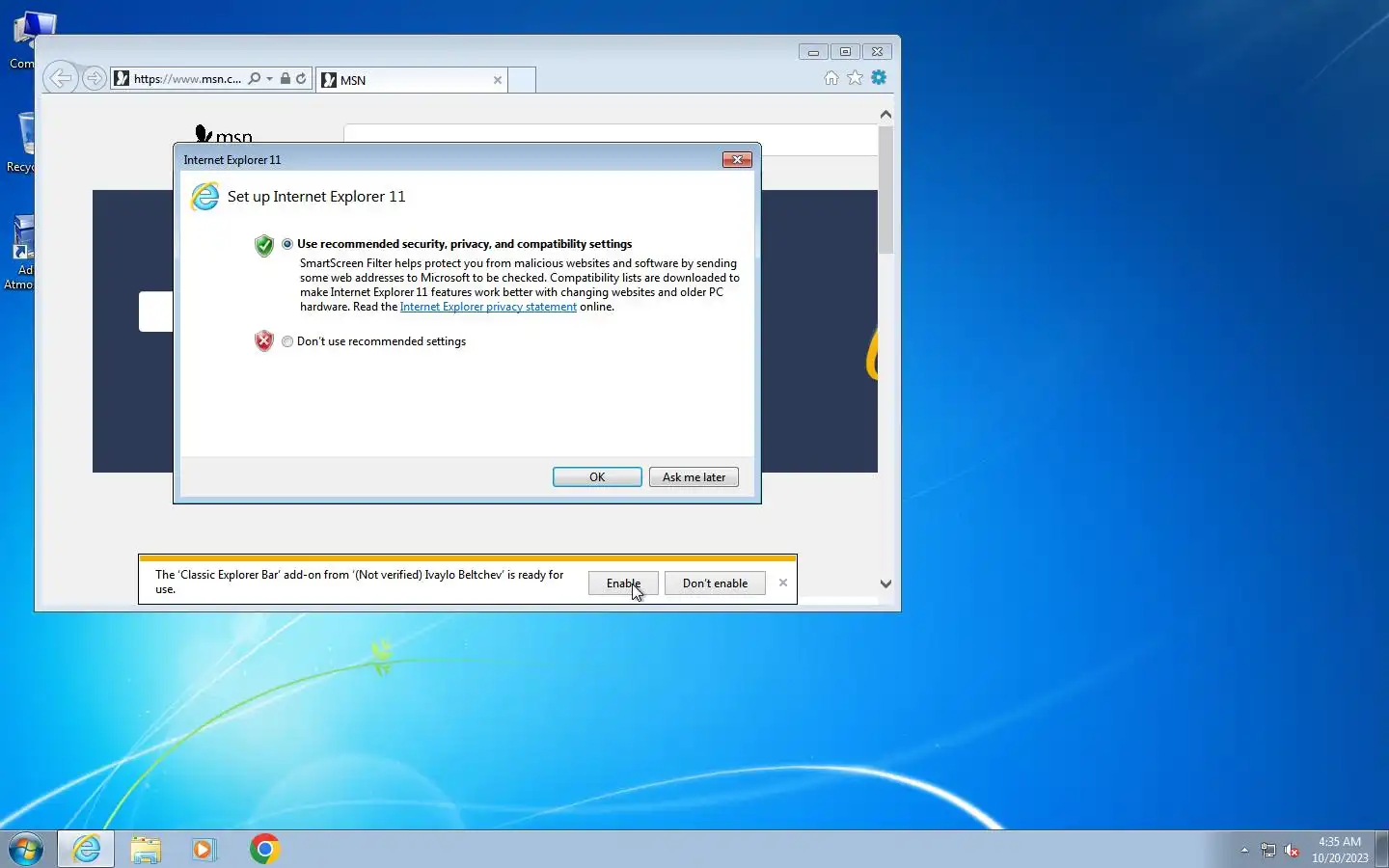This screenshot has height=868, width=1389.
Task: Go forward with the browser Forward arrow
Action: [94, 78]
